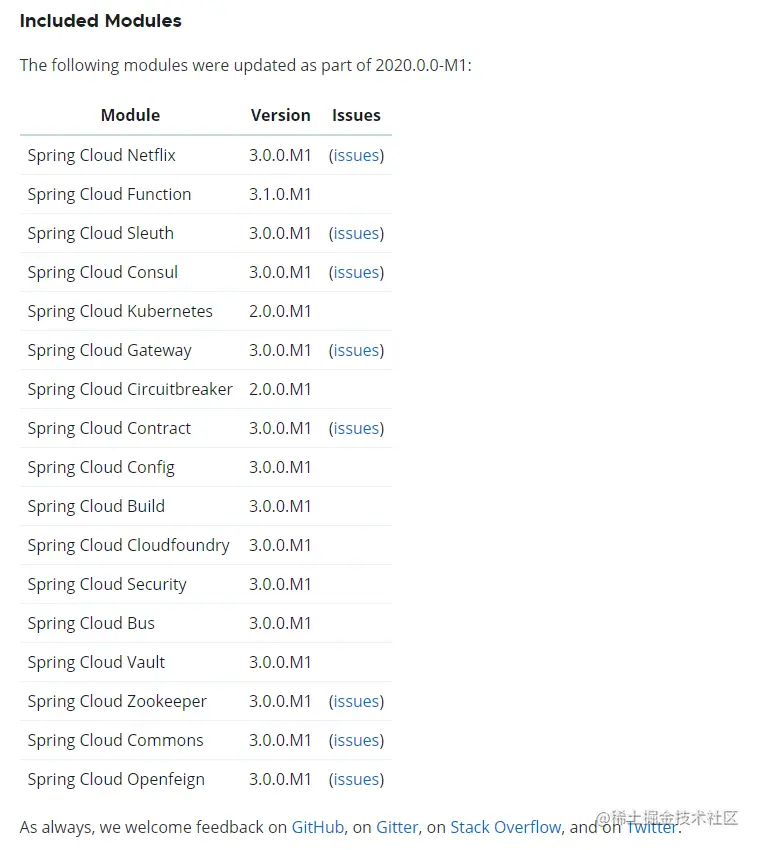Open the Spring Cloud Commons issues link

(356, 740)
